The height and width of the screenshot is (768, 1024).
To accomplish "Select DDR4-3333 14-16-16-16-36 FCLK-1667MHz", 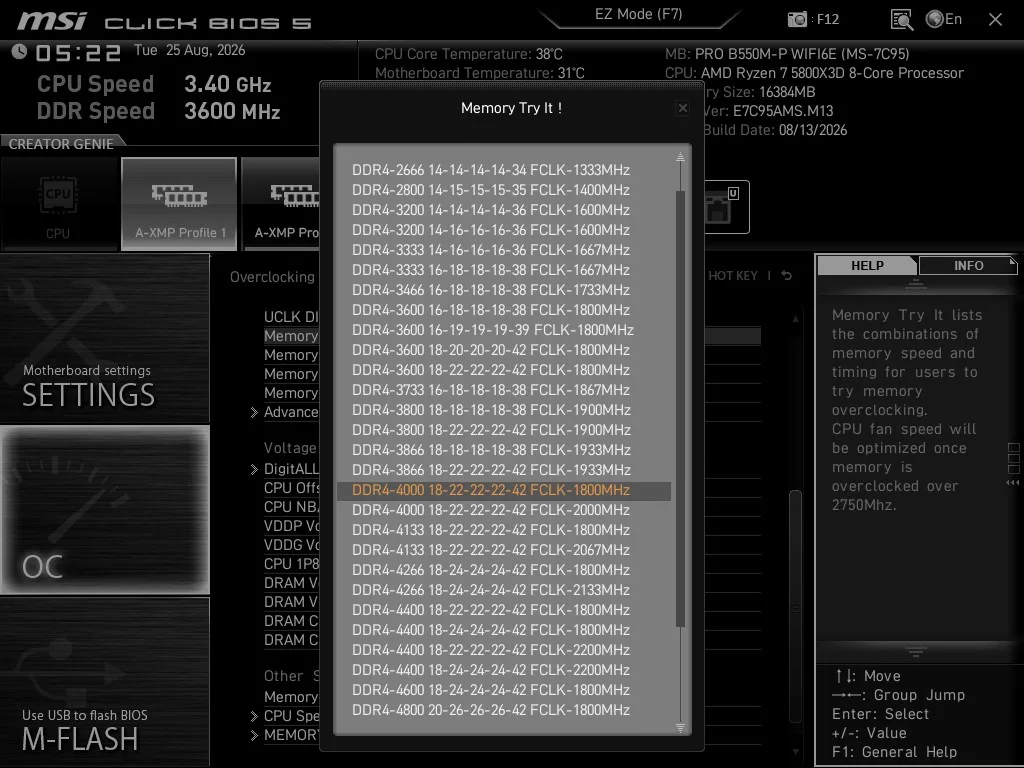I will click(x=490, y=250).
